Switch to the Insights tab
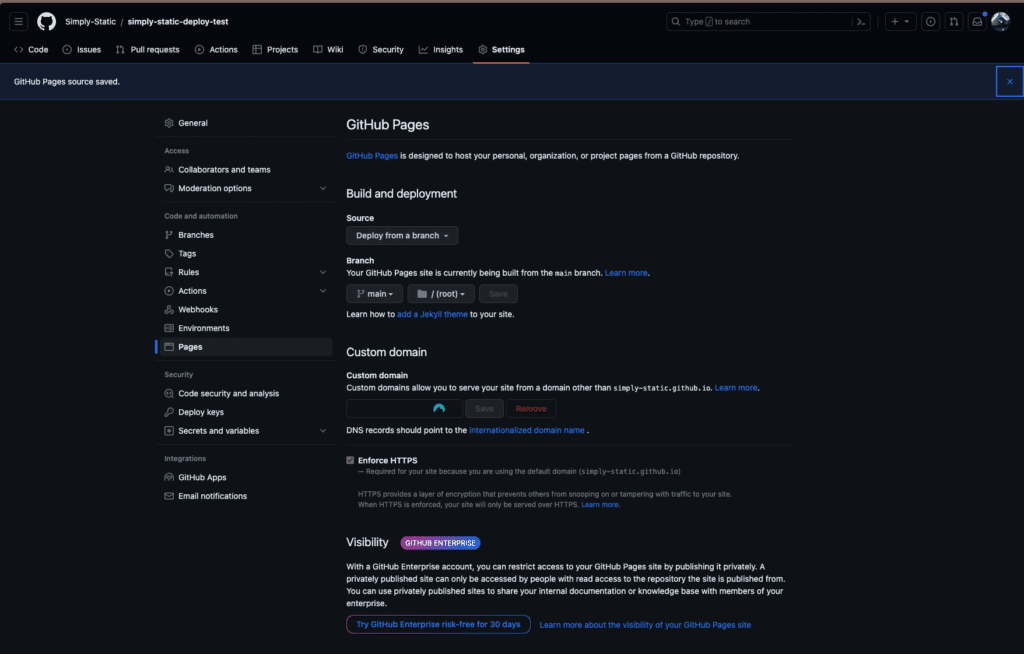 (441, 50)
